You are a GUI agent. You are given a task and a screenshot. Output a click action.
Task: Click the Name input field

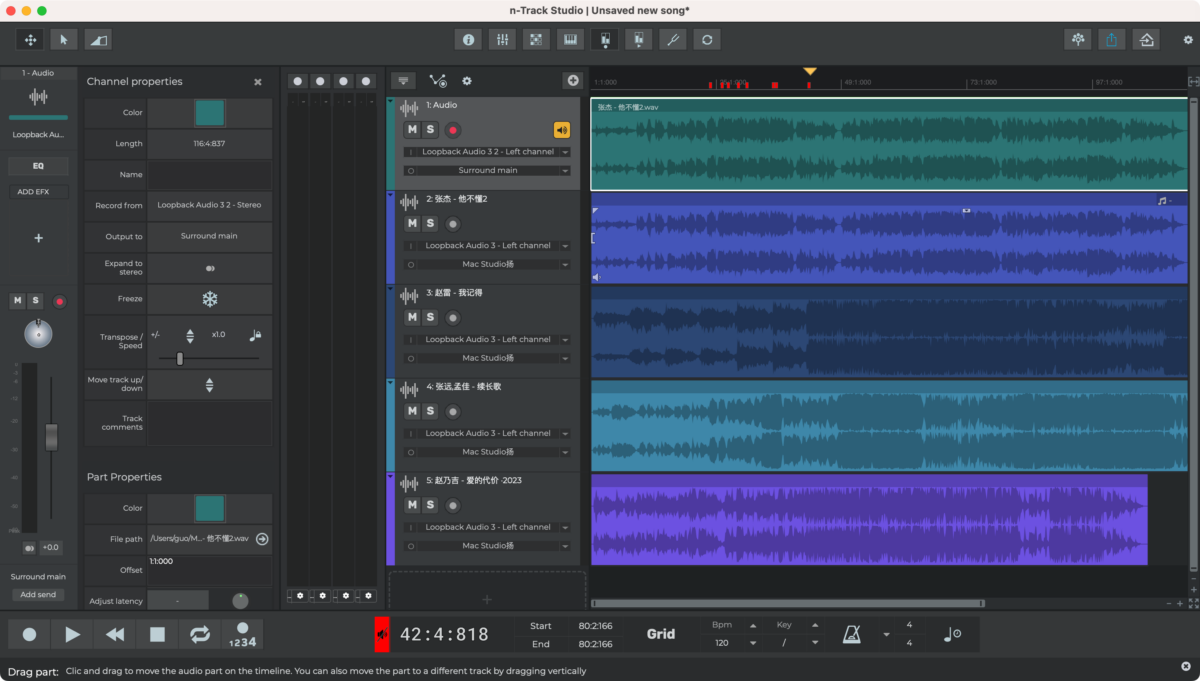(210, 174)
